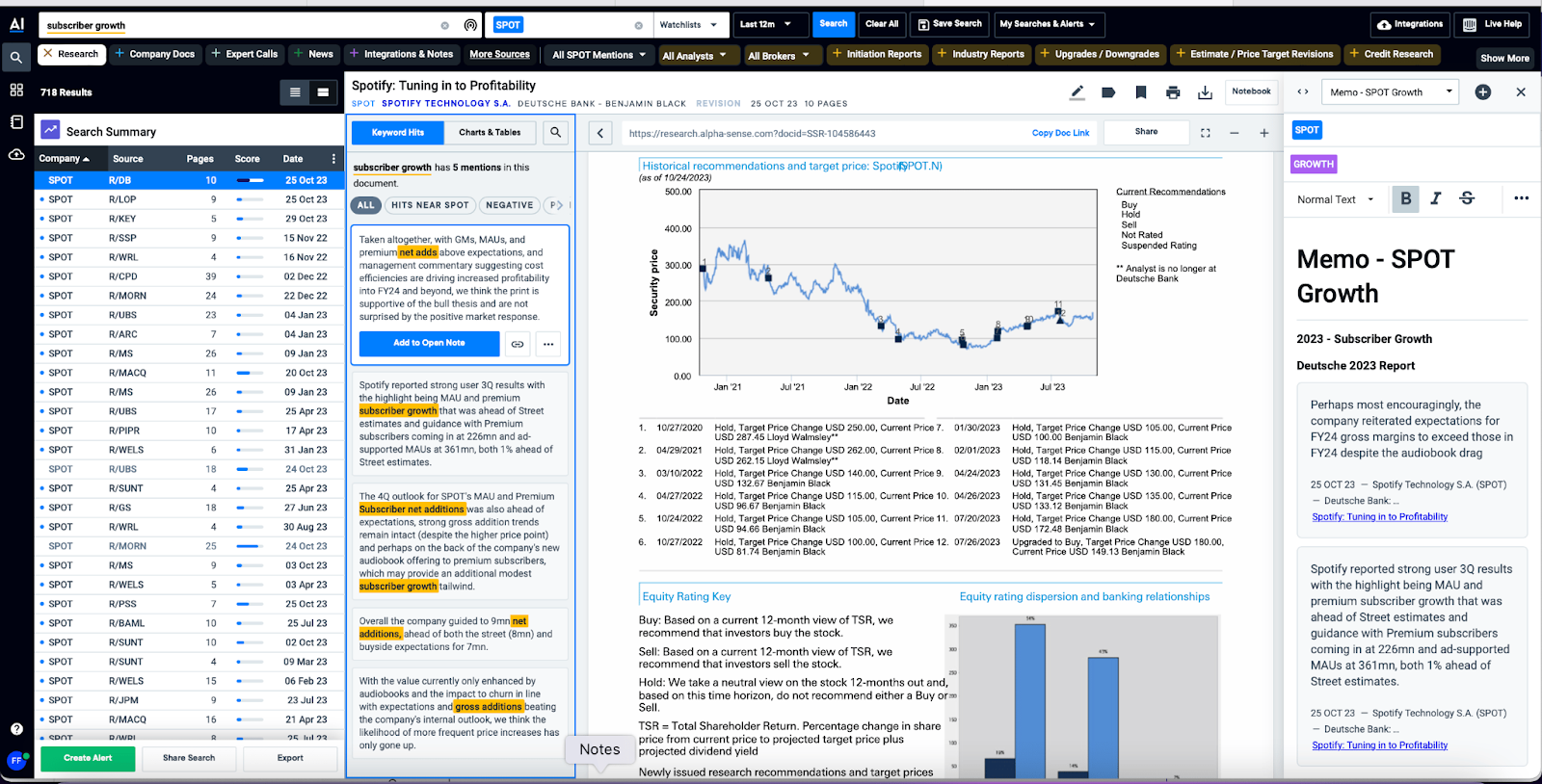The height and width of the screenshot is (784, 1542).
Task: Bookmark the Spotify document
Action: coord(1141,92)
